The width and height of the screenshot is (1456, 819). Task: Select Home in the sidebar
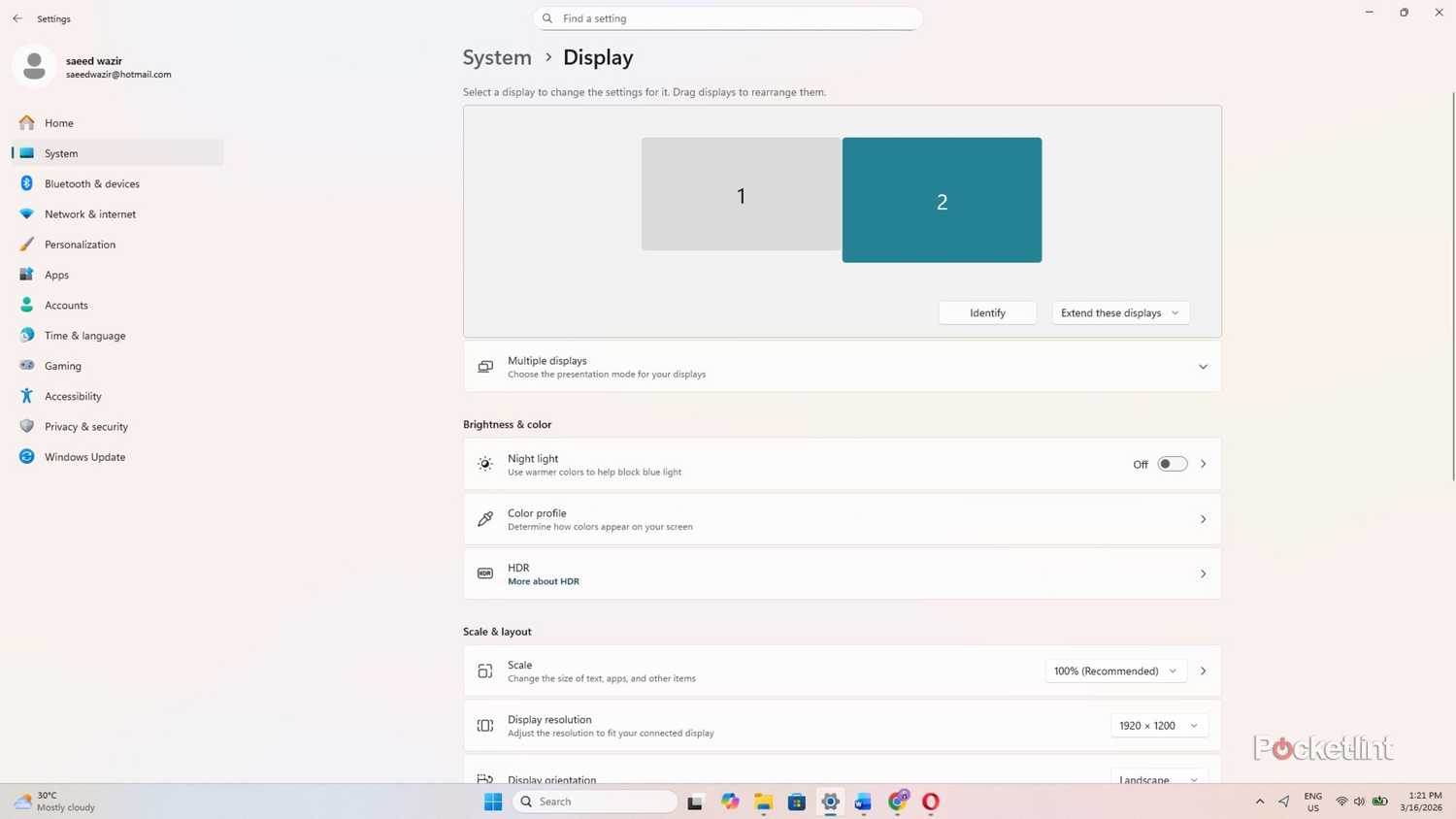pyautogui.click(x=58, y=123)
